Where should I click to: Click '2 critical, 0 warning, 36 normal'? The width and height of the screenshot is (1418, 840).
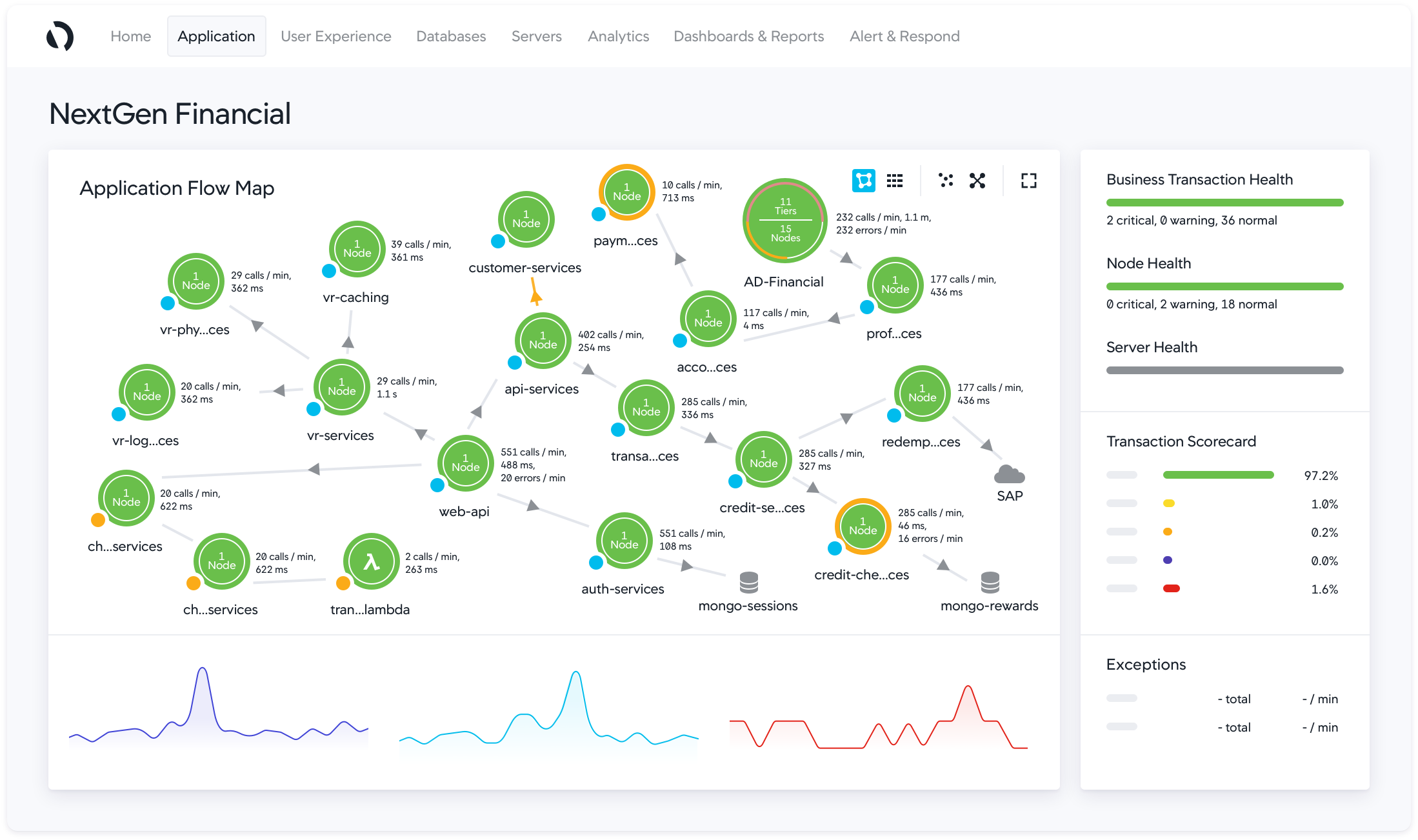1192,221
